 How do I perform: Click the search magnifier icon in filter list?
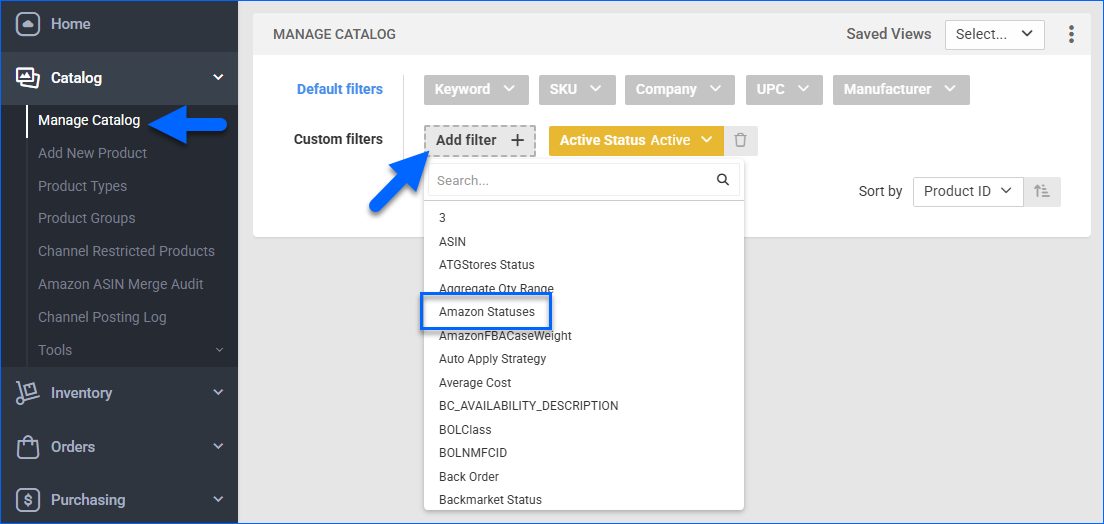pos(723,181)
